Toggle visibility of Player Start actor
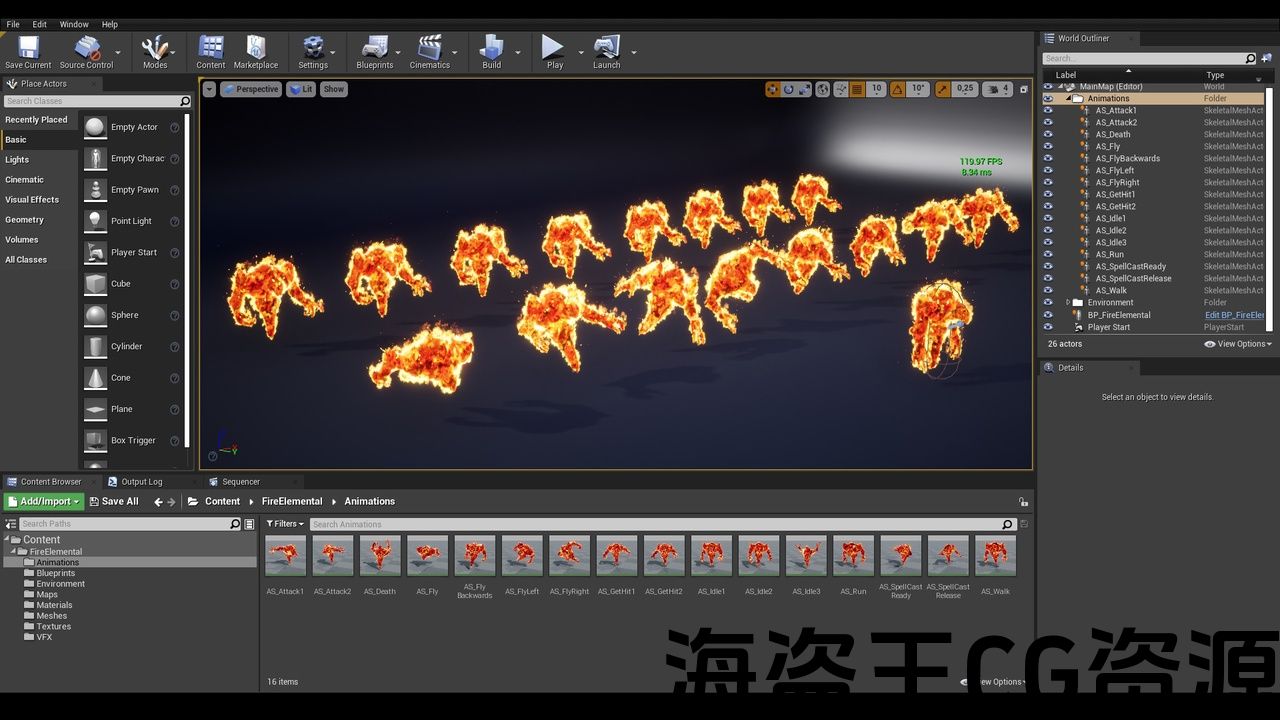Image resolution: width=1280 pixels, height=720 pixels. (1048, 327)
